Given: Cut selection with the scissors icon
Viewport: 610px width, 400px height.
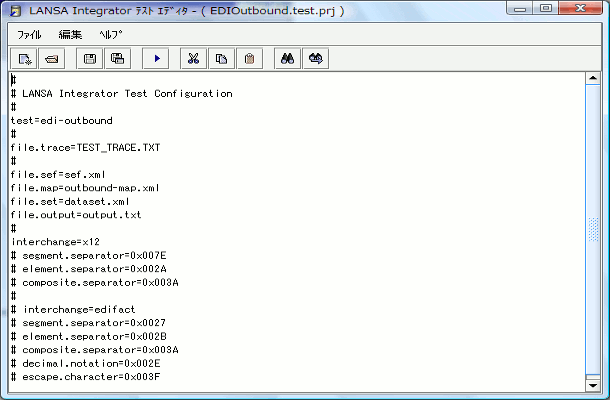Looking at the screenshot, I should pyautogui.click(x=193, y=59).
